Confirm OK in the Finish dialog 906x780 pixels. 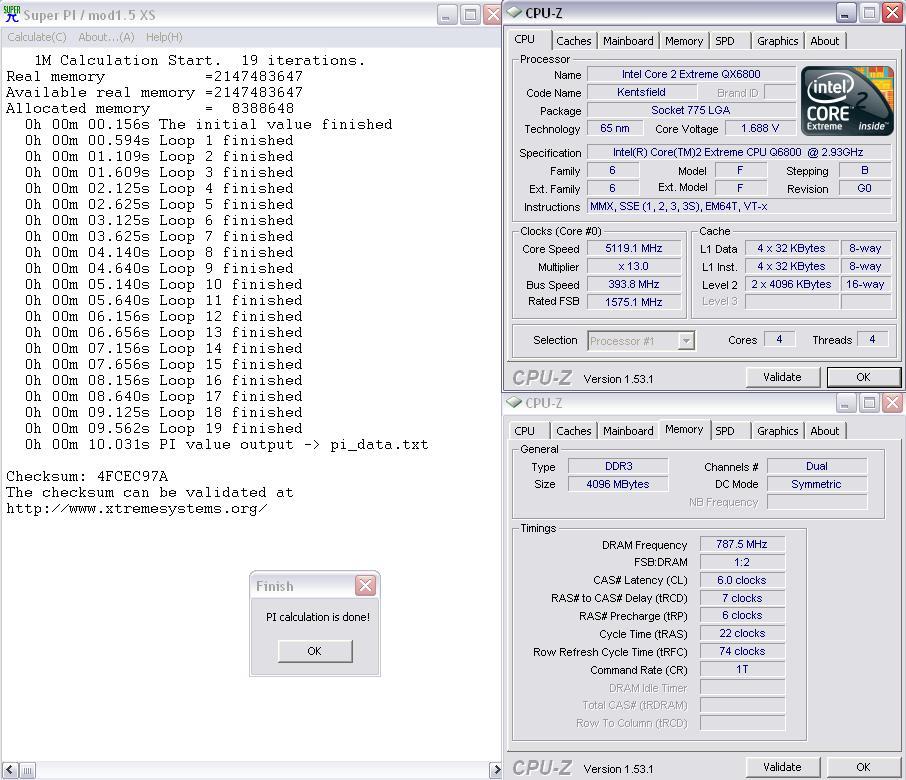click(x=314, y=651)
